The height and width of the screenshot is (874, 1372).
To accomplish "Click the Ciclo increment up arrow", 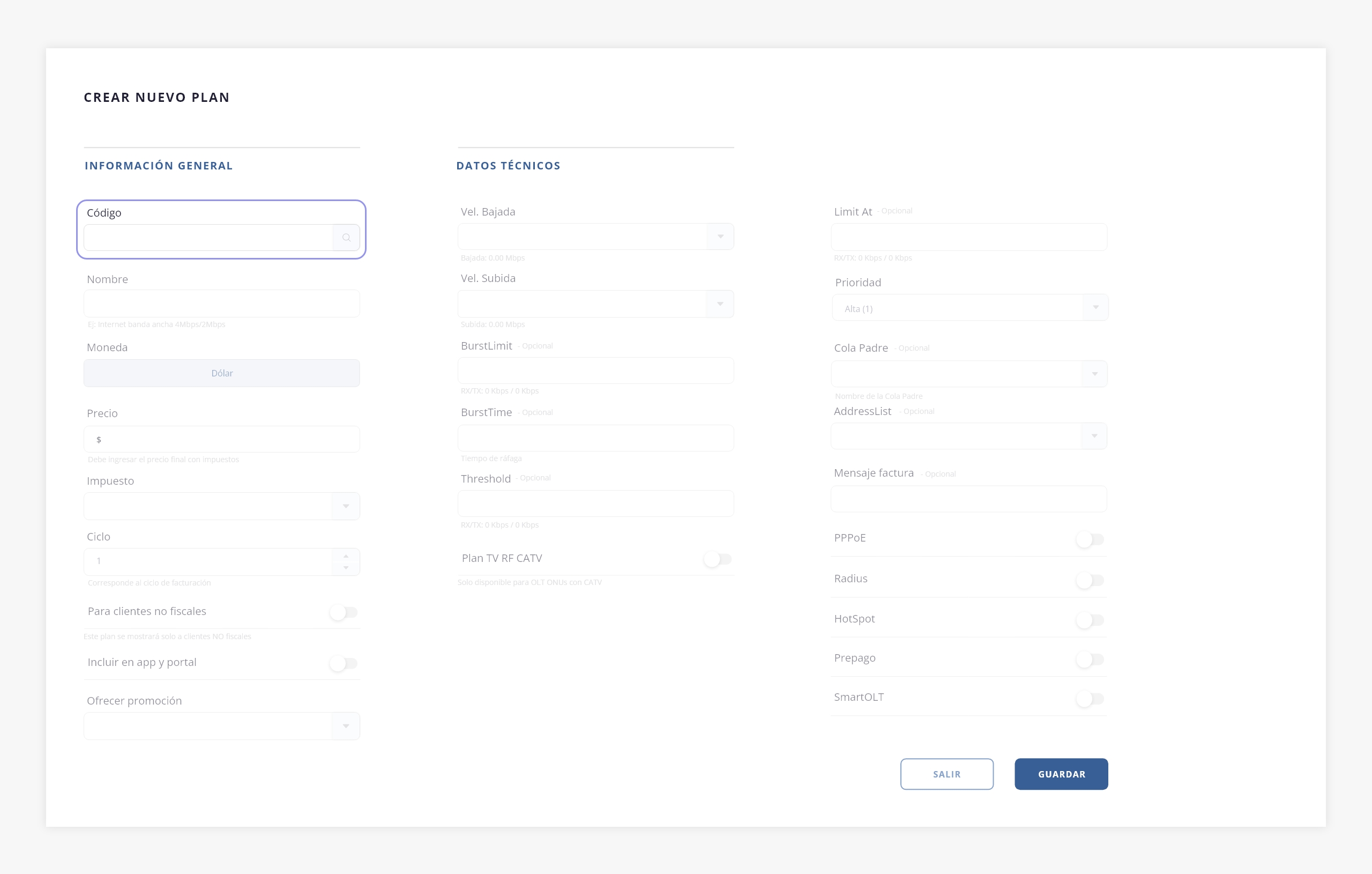I will 346,556.
